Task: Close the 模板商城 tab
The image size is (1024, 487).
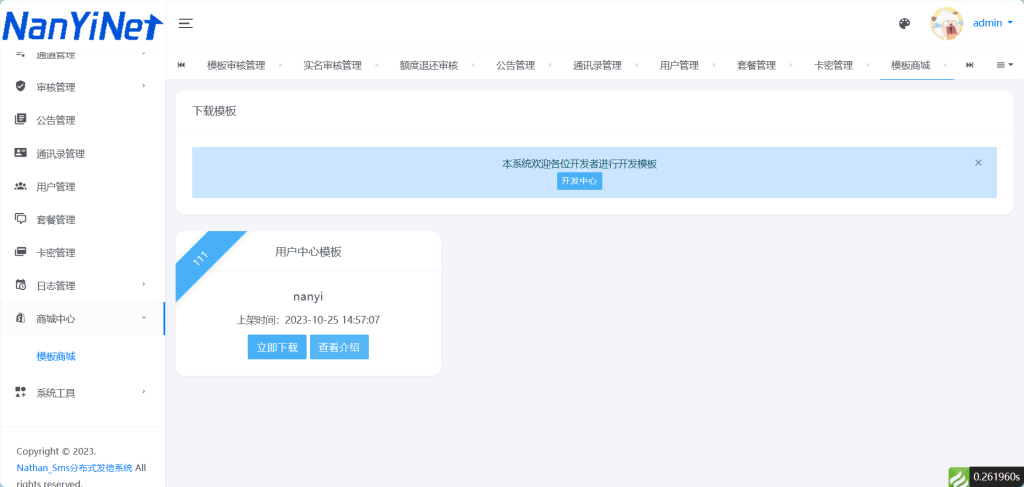Action: pyautogui.click(x=945, y=65)
